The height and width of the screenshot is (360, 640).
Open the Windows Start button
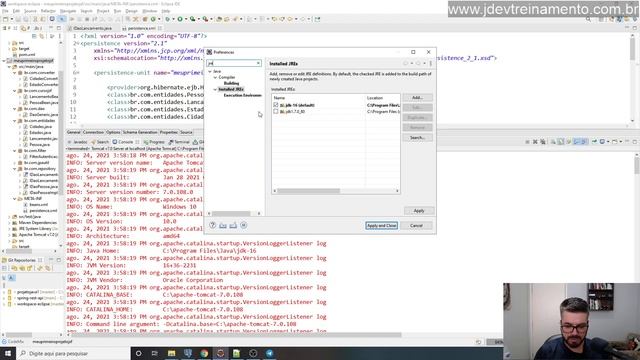click(x=8, y=353)
